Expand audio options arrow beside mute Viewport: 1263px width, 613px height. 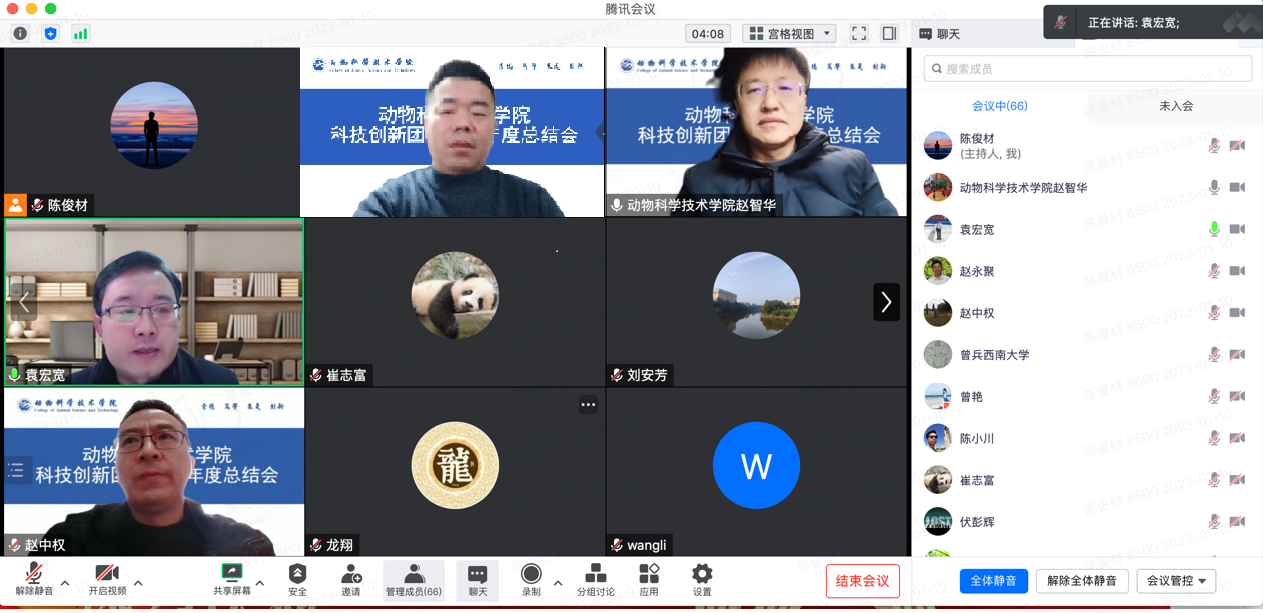tap(65, 582)
